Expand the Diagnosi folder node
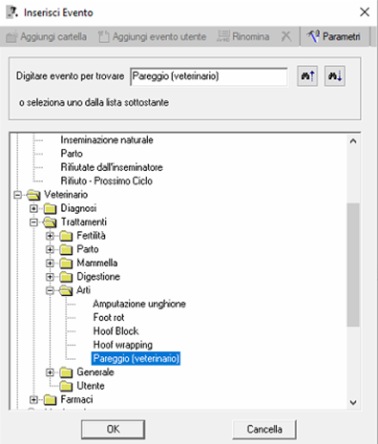 click(x=34, y=208)
